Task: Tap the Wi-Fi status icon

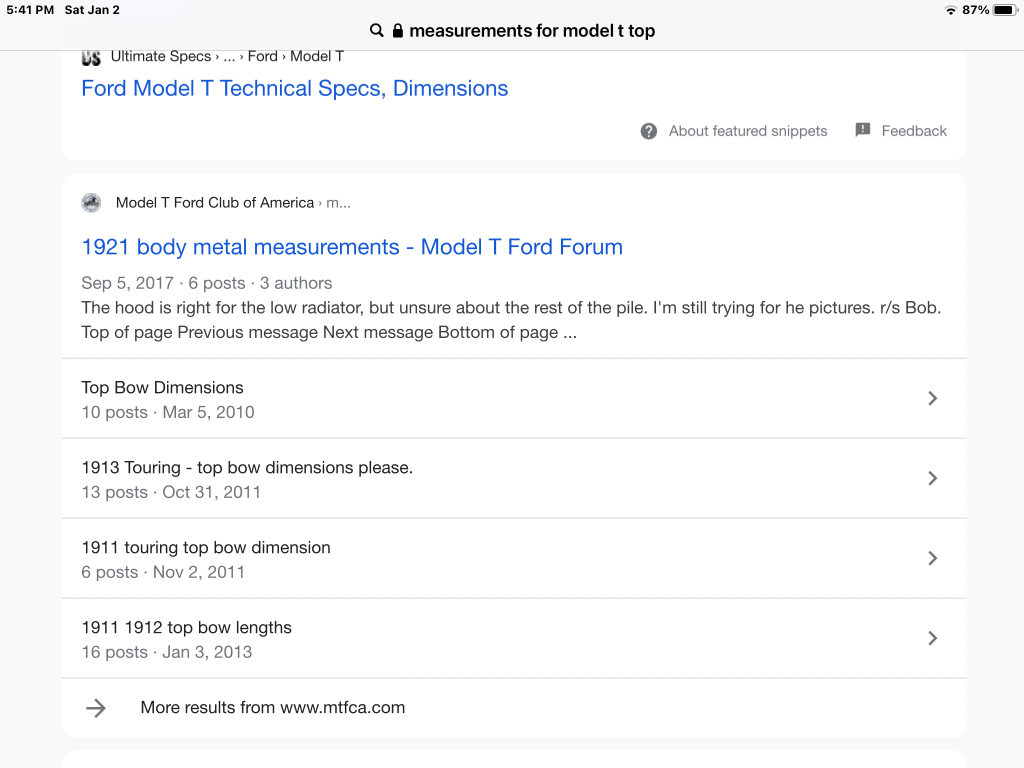Action: pyautogui.click(x=950, y=10)
